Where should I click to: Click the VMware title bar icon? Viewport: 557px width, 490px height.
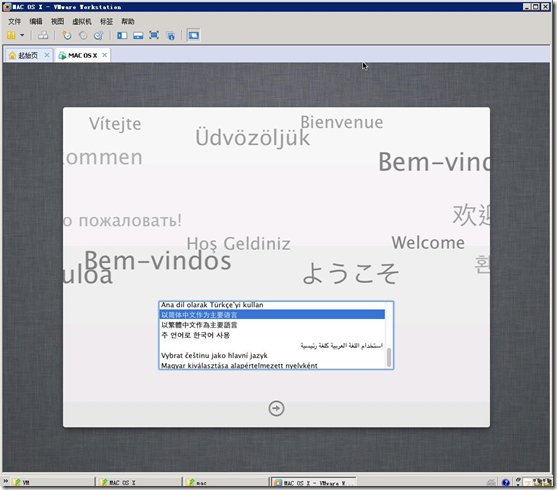coord(7,6)
